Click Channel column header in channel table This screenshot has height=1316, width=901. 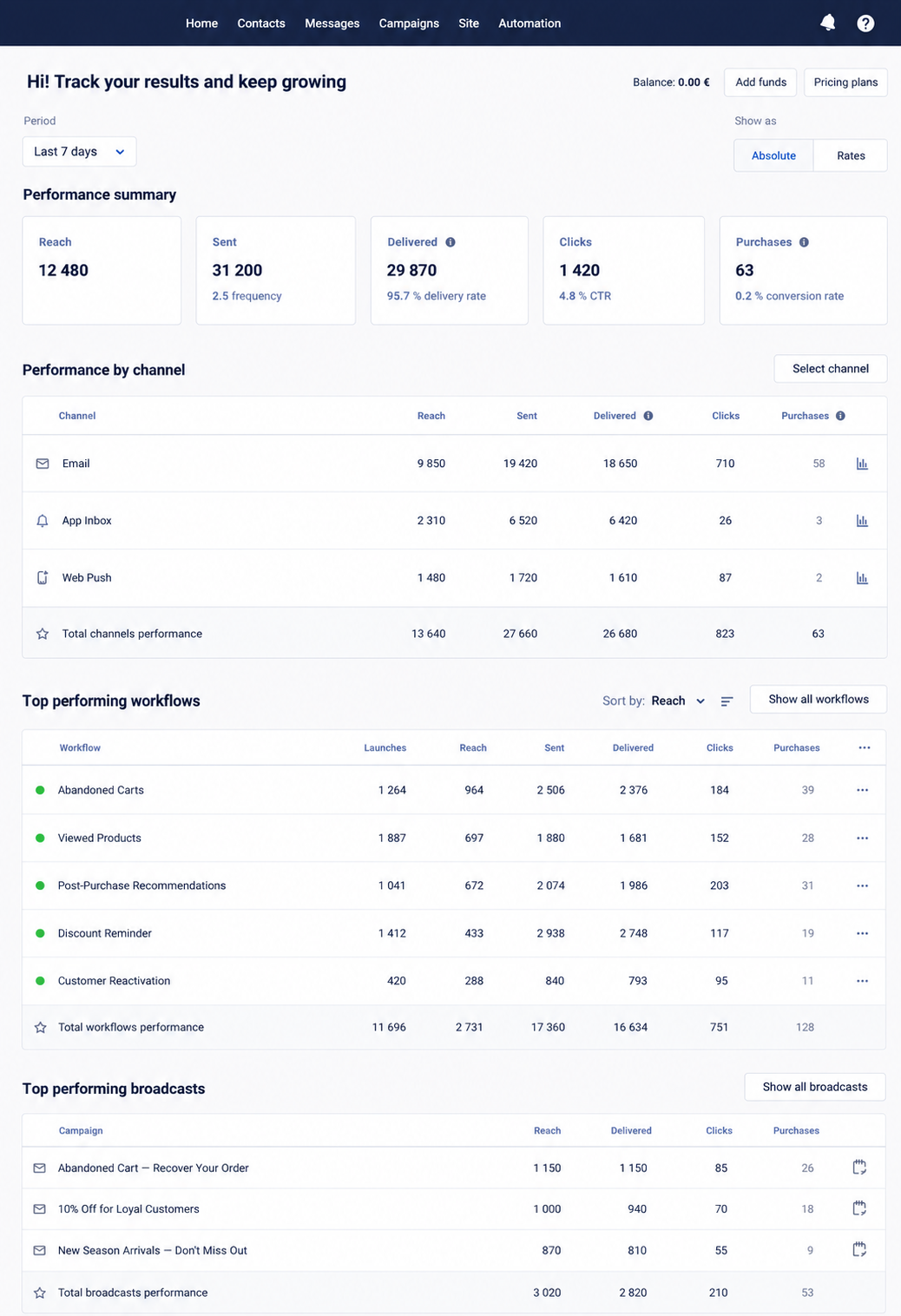point(77,416)
